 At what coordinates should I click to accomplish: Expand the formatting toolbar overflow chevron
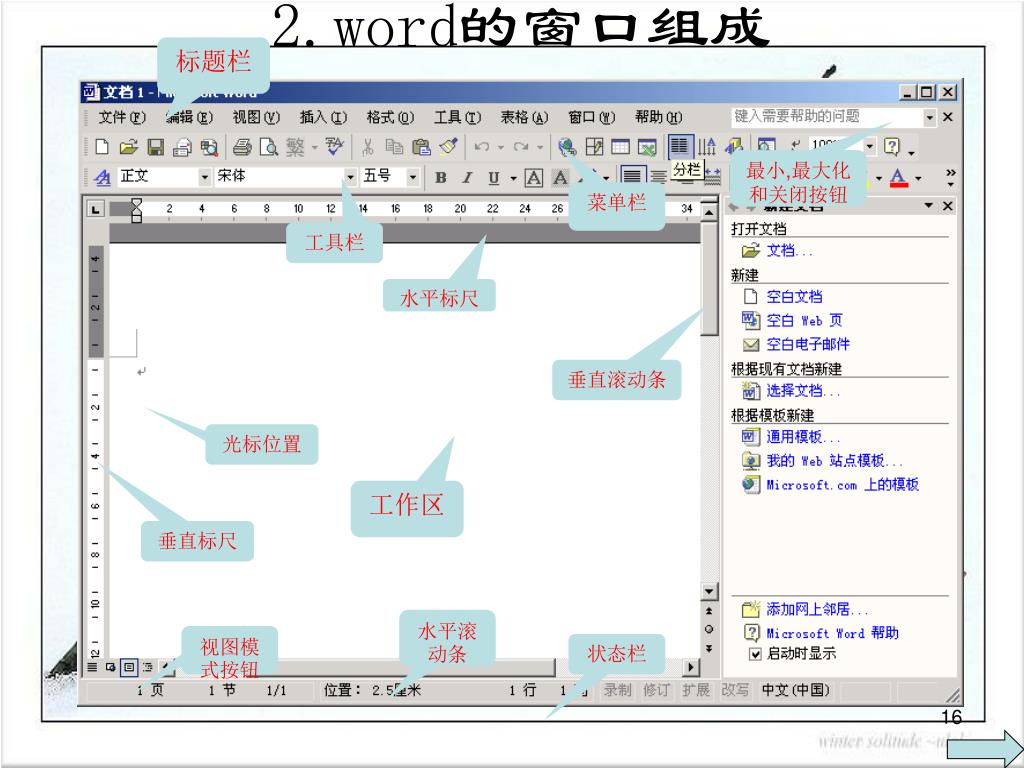pyautogui.click(x=950, y=177)
